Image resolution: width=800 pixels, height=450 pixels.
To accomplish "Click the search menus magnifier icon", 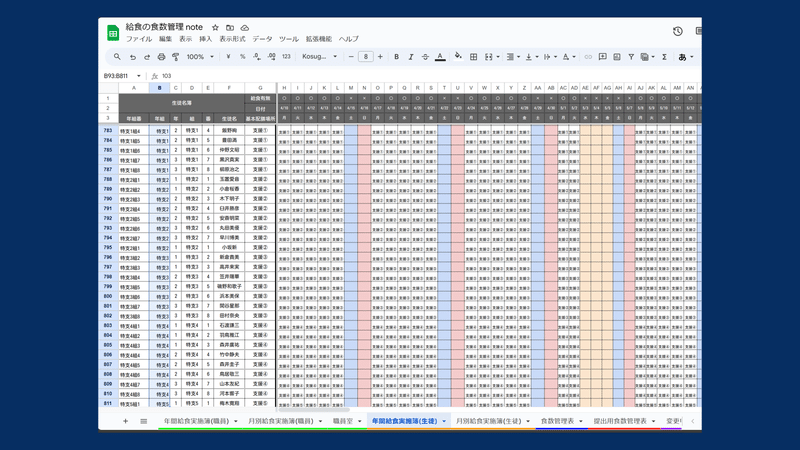I will coord(117,57).
